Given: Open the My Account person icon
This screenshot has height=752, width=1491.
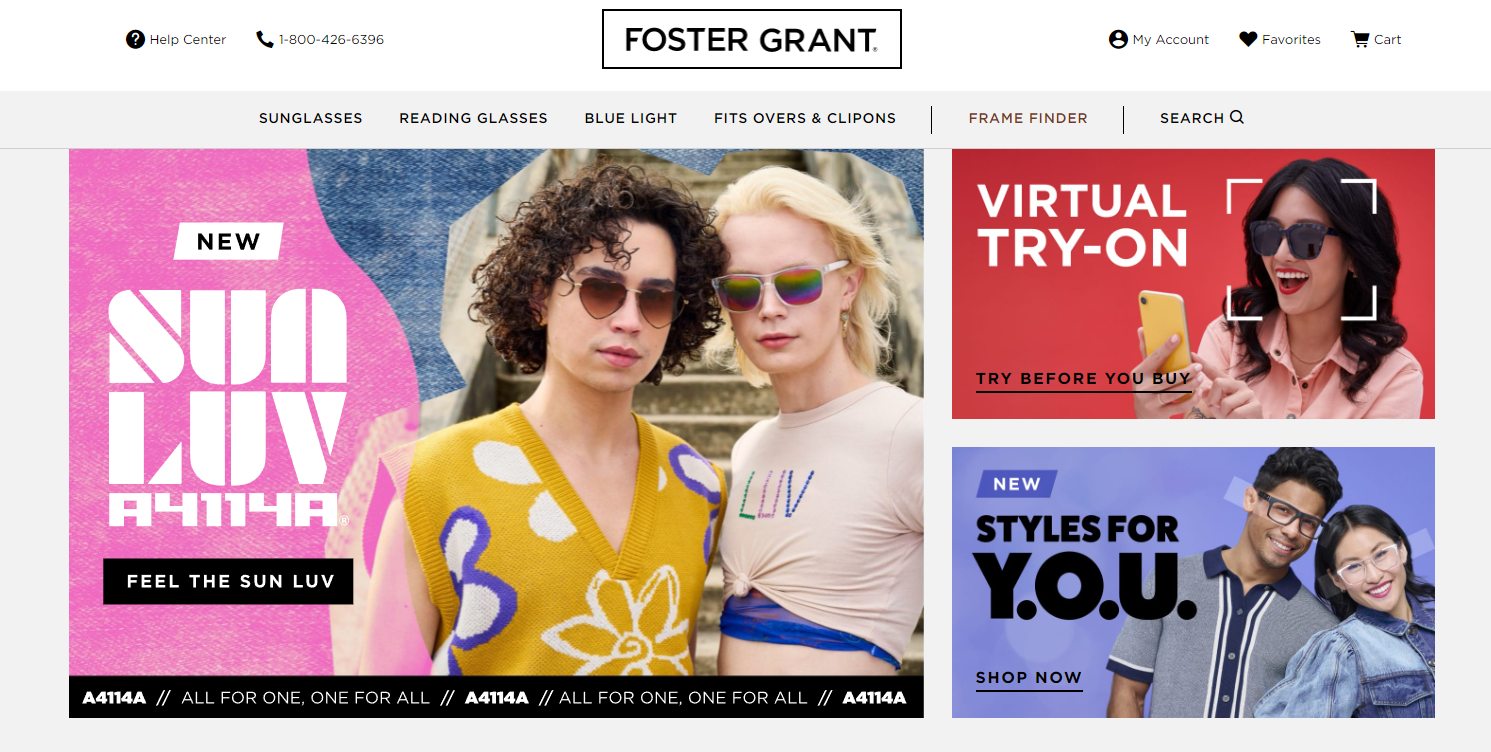Looking at the screenshot, I should [1118, 39].
